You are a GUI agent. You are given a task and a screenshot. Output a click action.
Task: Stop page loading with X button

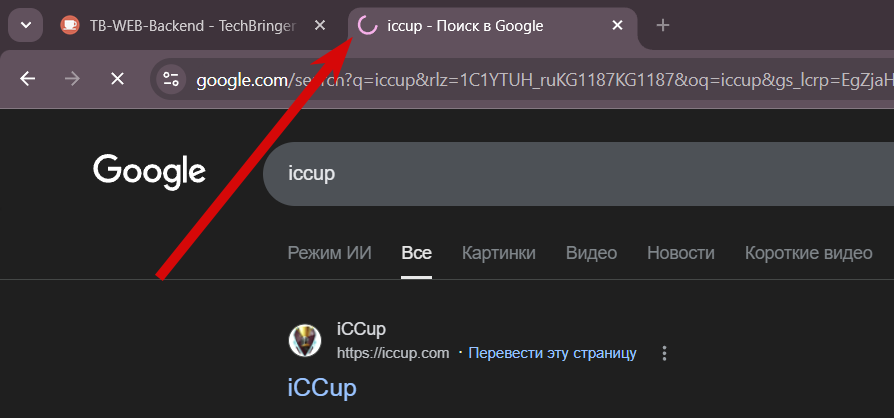117,78
